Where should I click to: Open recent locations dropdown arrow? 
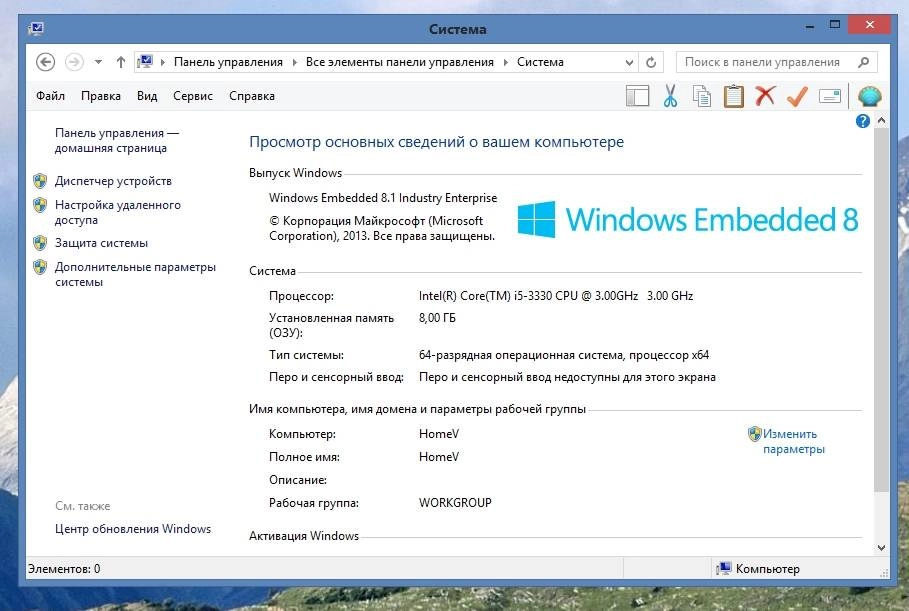click(x=99, y=62)
